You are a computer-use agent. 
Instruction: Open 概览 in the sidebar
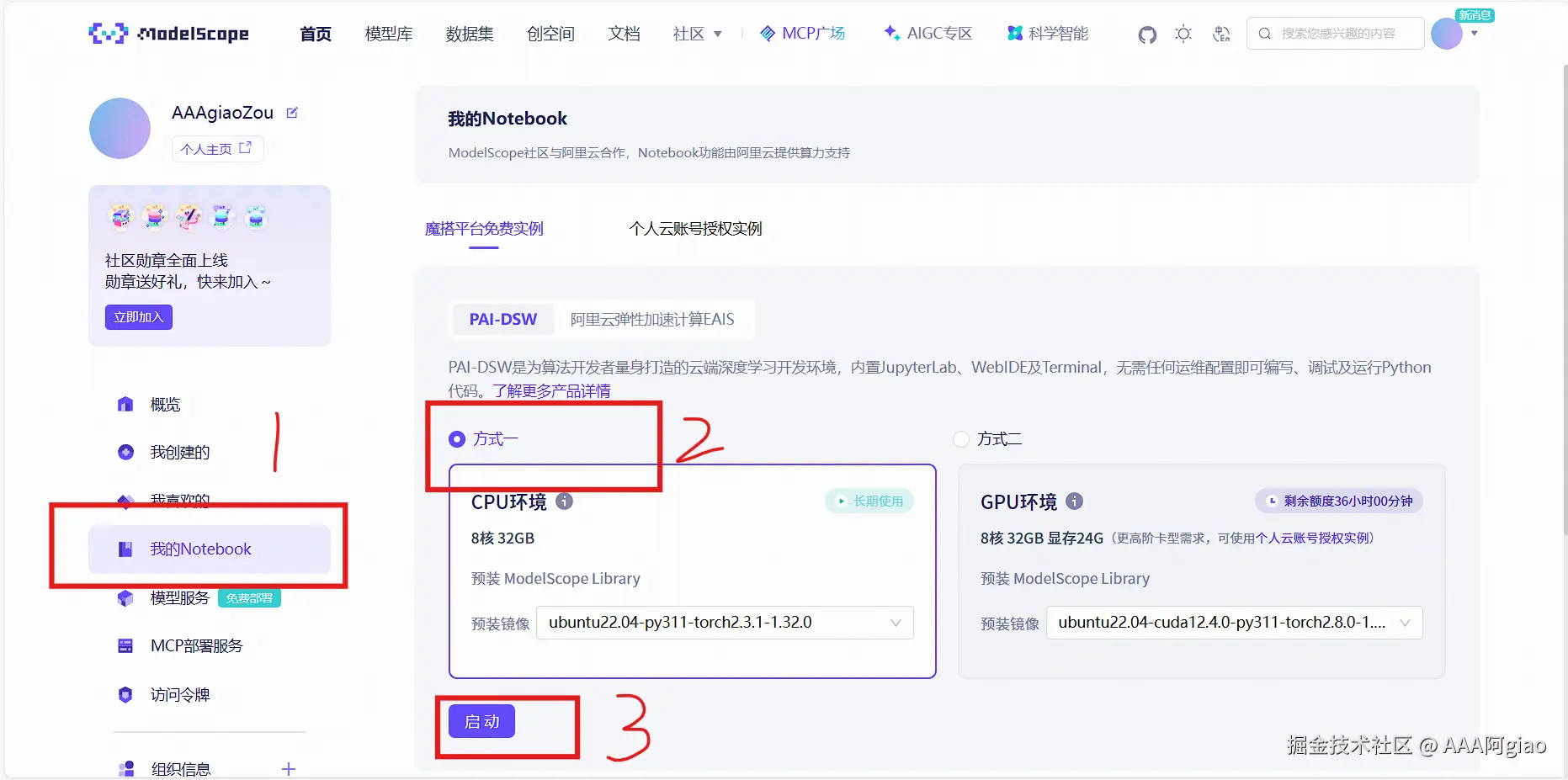tap(165, 405)
